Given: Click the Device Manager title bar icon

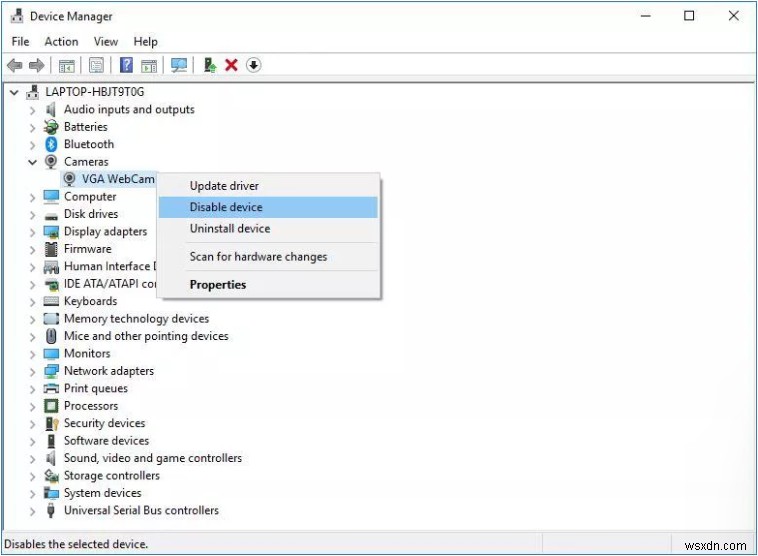Looking at the screenshot, I should click(x=17, y=16).
